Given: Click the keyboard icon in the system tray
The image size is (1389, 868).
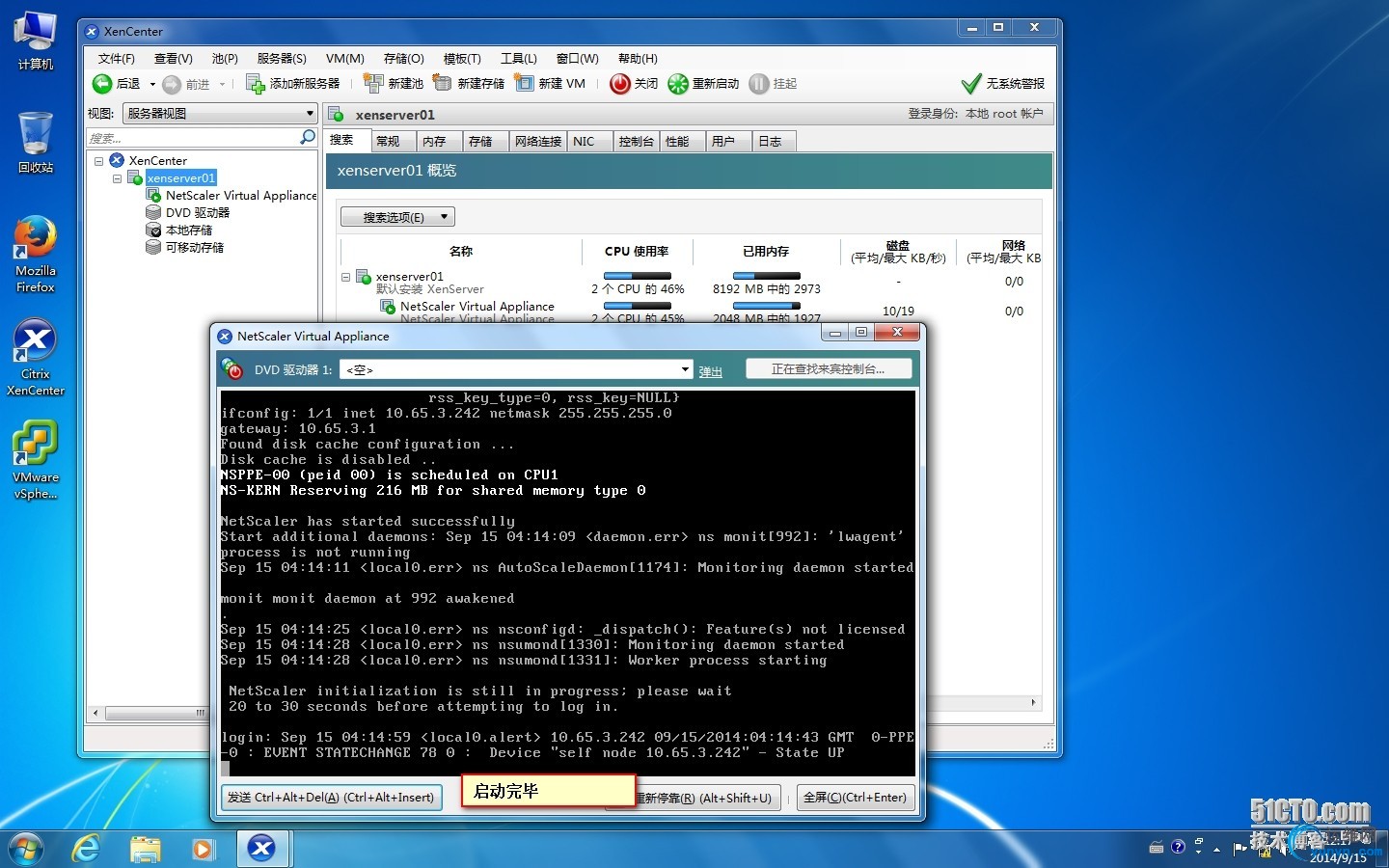Looking at the screenshot, I should point(1157,848).
